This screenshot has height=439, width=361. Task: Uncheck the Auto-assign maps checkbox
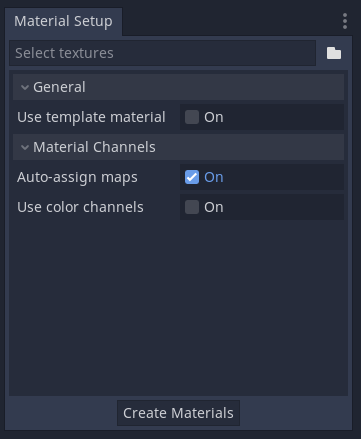[192, 177]
